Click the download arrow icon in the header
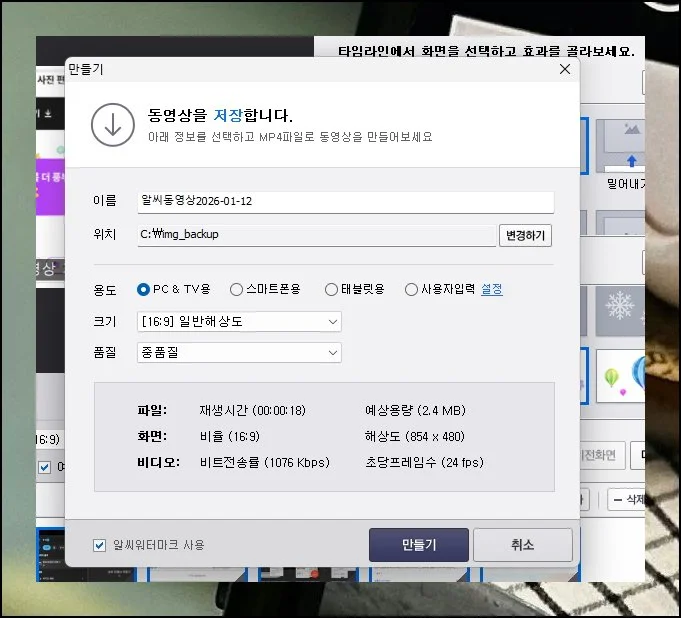Viewport: 681px width, 618px height. [x=112, y=124]
